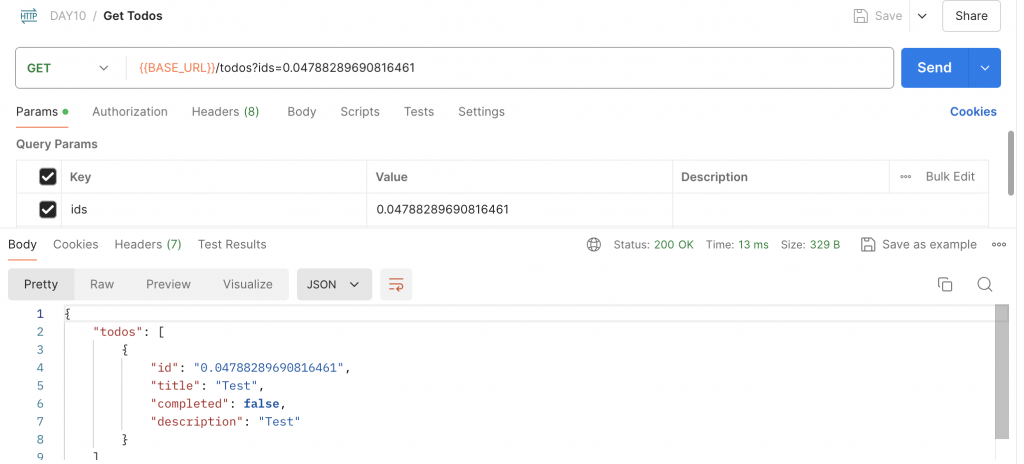Open the response more options ellipsis icon
The image size is (1024, 464).
(x=999, y=245)
